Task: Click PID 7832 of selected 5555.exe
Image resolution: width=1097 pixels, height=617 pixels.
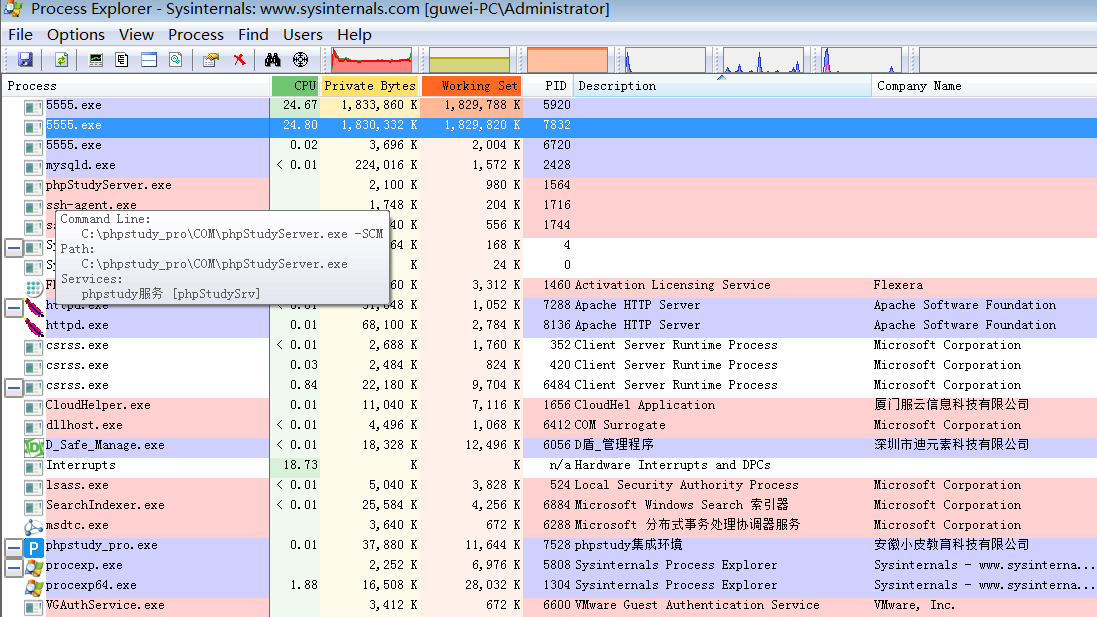Action: click(557, 125)
